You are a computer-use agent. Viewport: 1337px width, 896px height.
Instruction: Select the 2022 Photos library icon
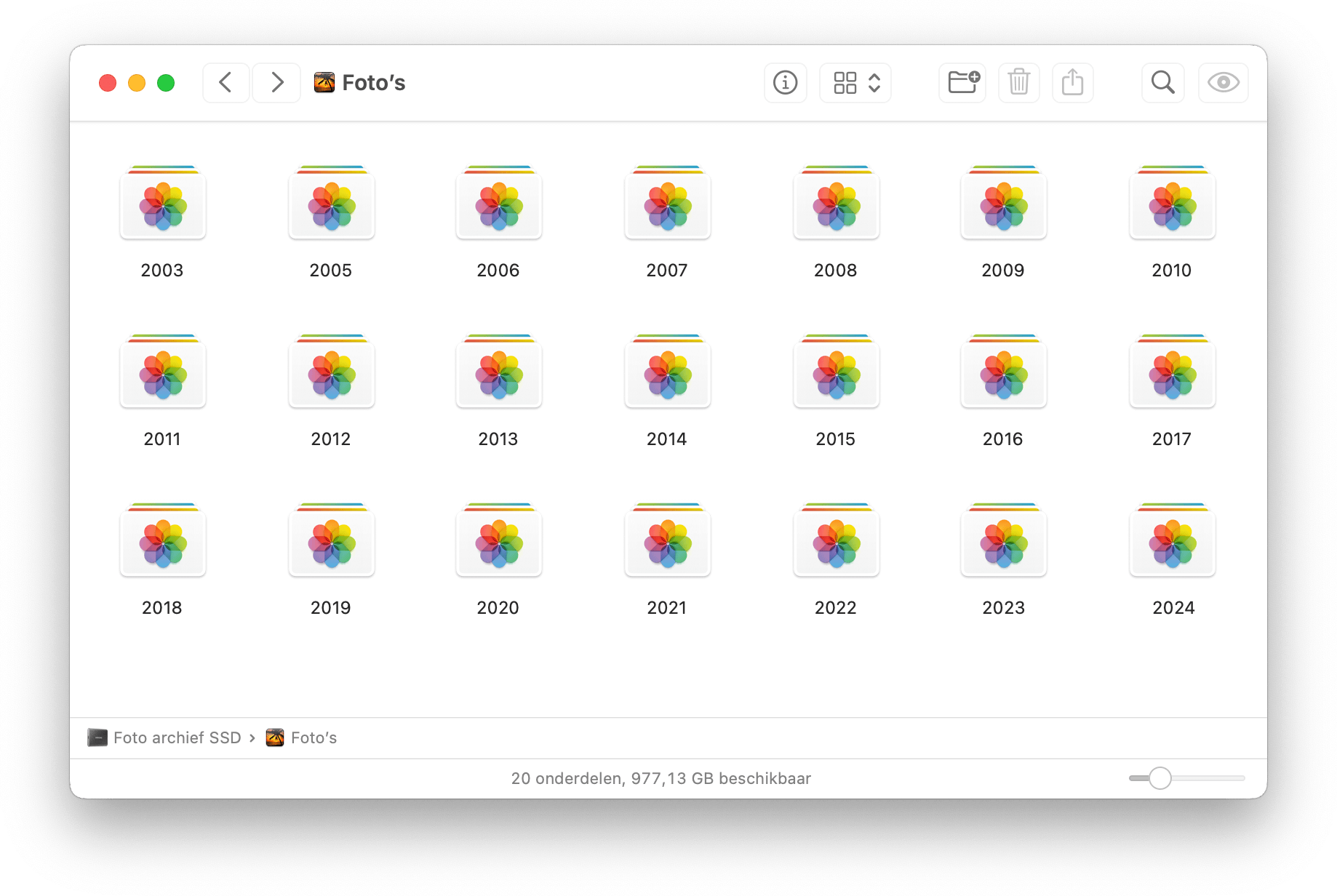[837, 540]
